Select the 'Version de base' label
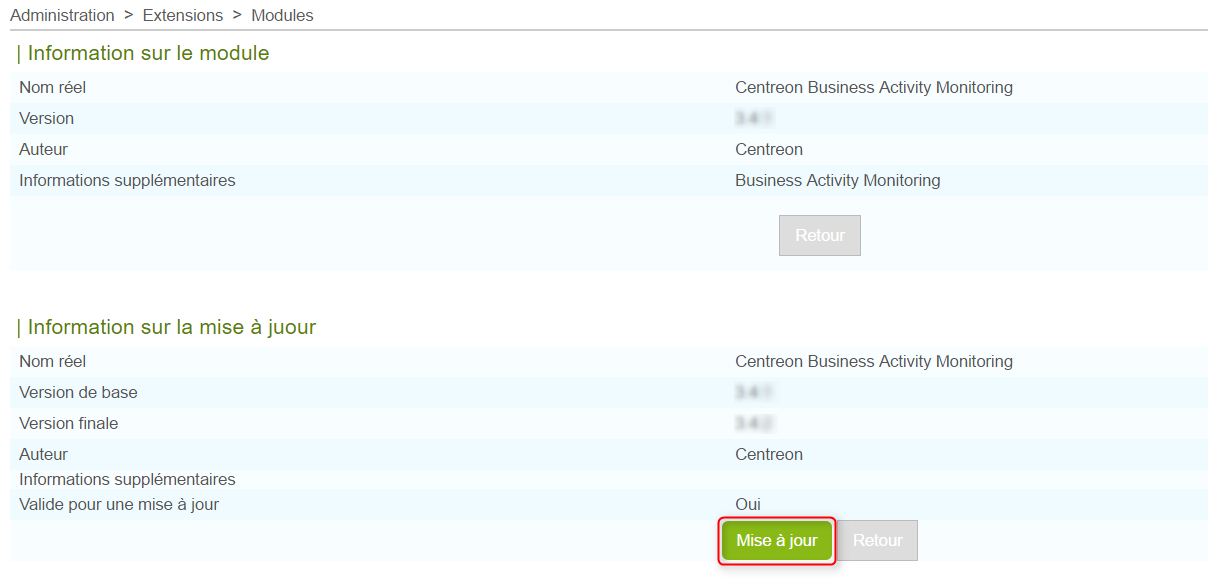Screen dimensions: 1208x582 coord(78,392)
